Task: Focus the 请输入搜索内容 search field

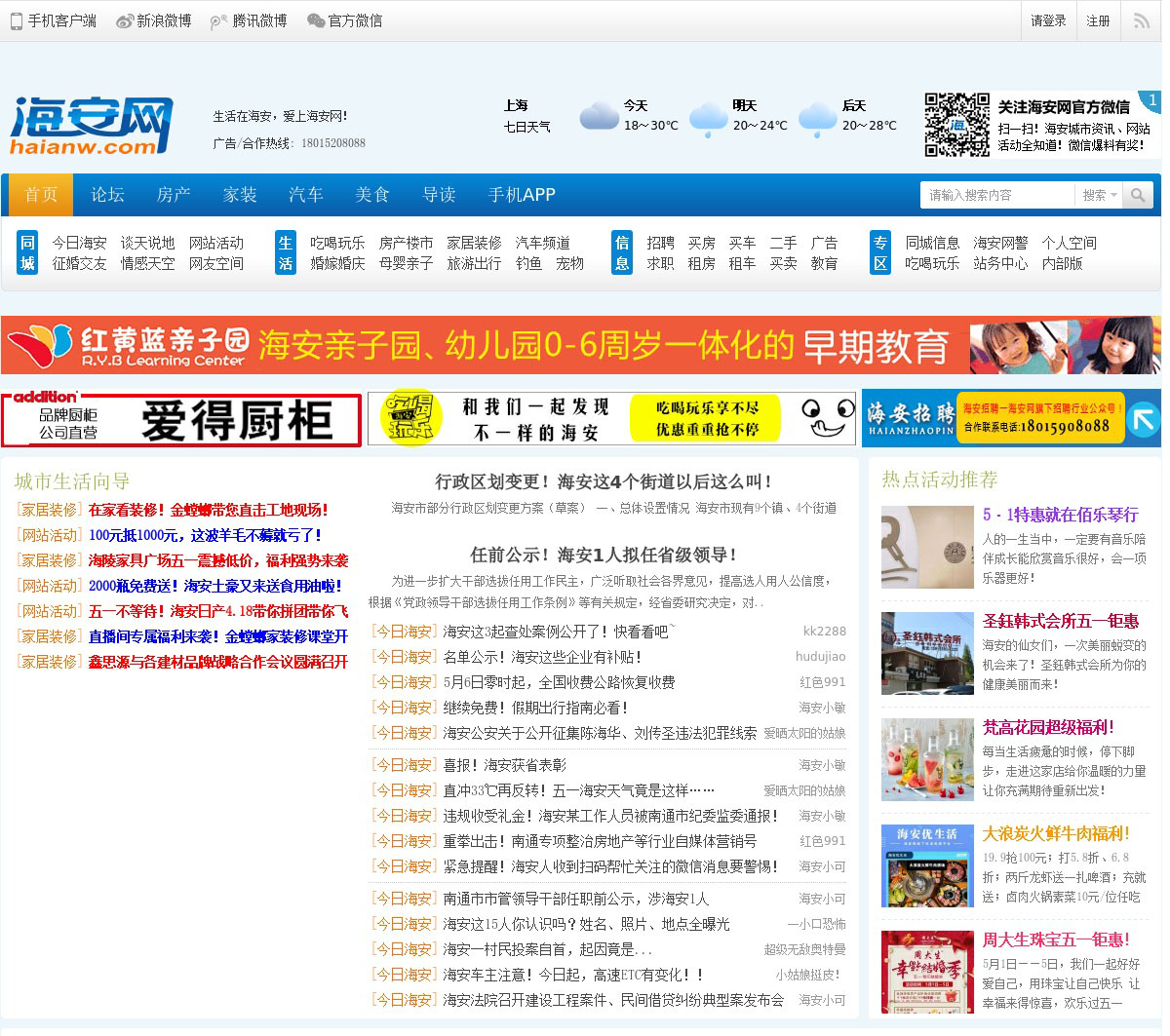Action: 996,195
